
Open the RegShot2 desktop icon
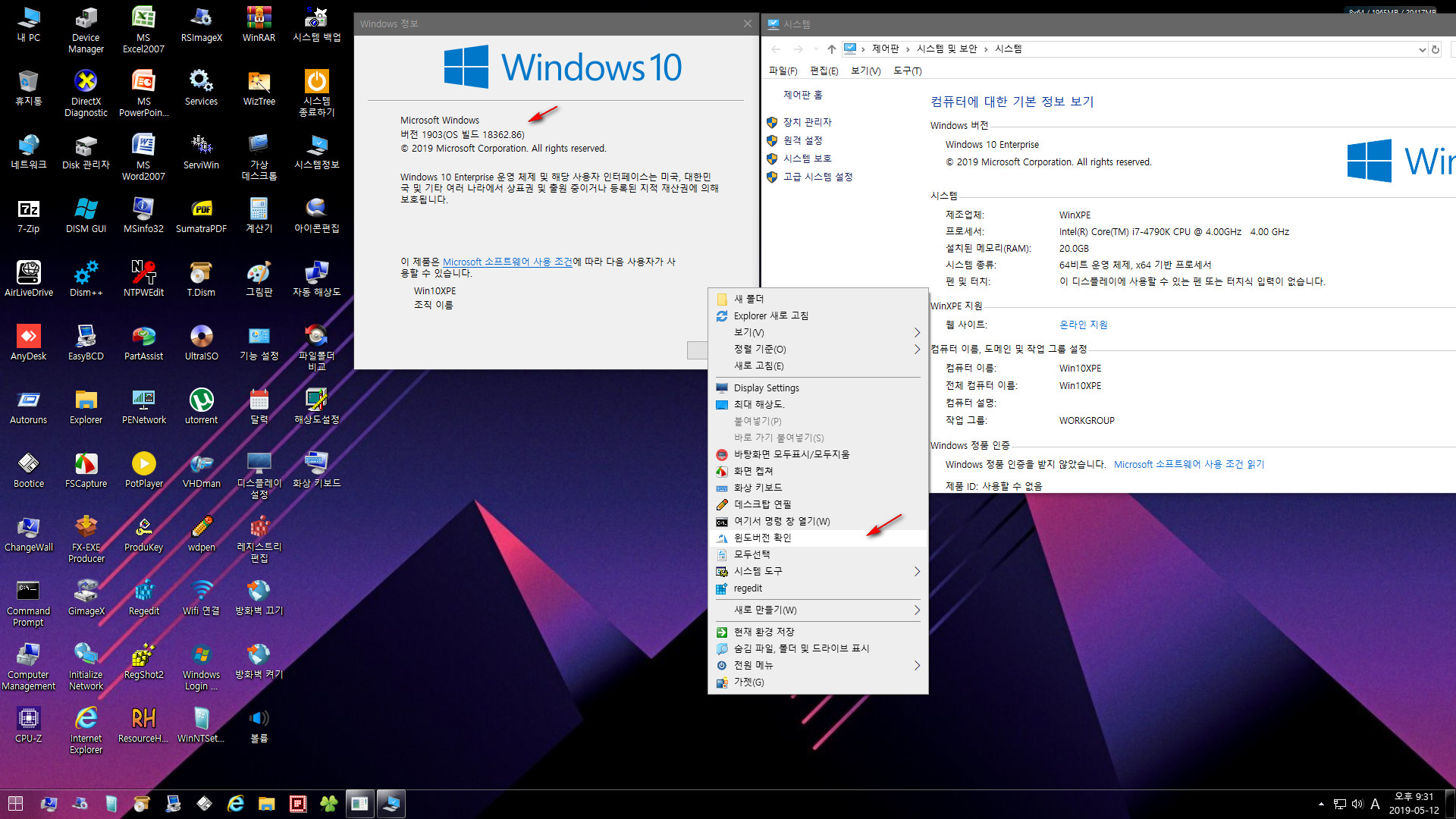[143, 662]
